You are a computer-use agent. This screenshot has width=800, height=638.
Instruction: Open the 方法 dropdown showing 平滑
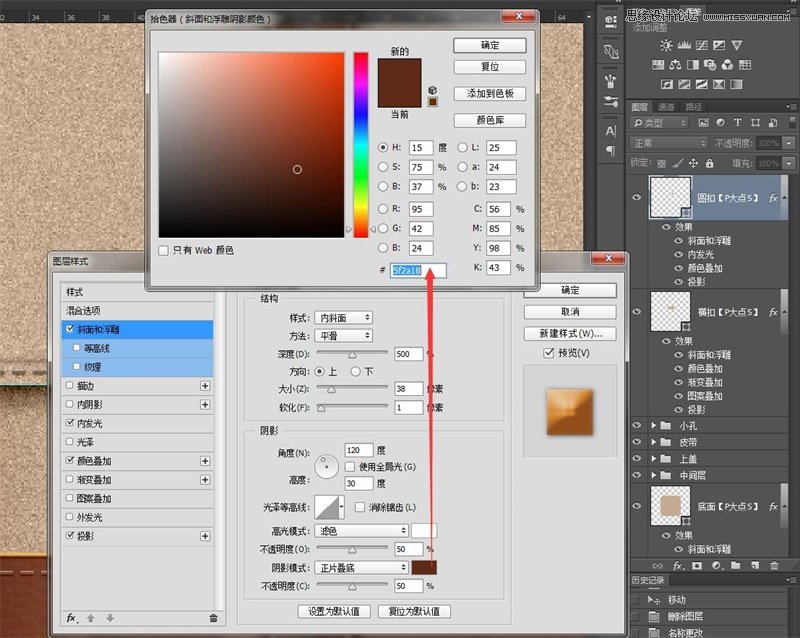click(343, 335)
